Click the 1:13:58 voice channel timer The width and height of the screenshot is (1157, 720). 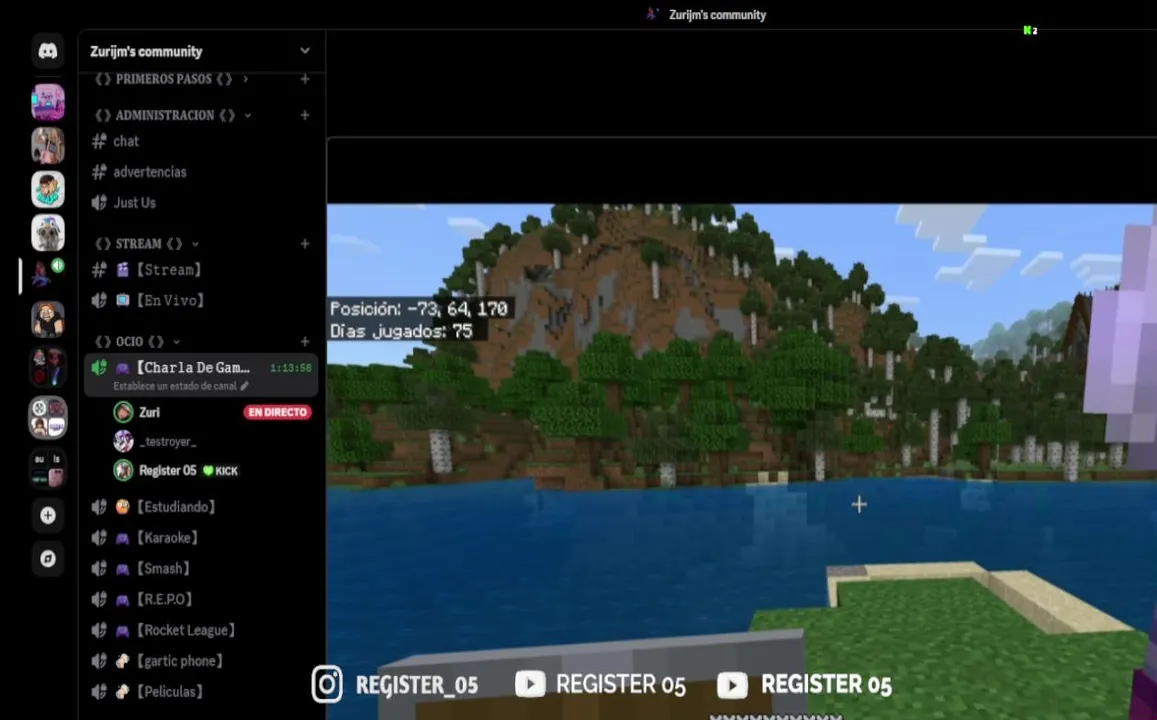coord(291,367)
